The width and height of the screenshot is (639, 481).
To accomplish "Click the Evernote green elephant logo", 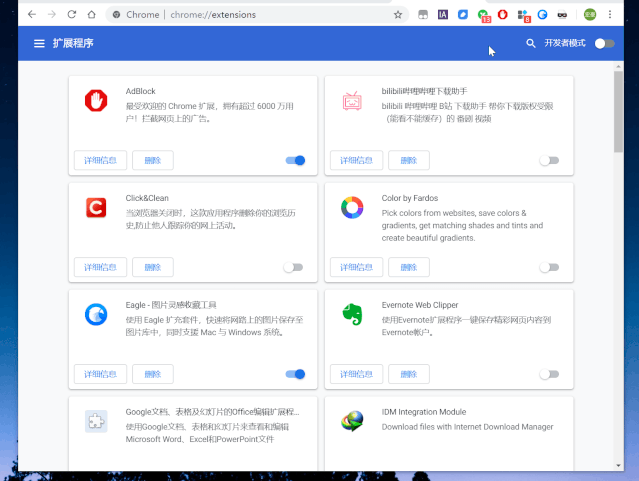I will pos(352,314).
